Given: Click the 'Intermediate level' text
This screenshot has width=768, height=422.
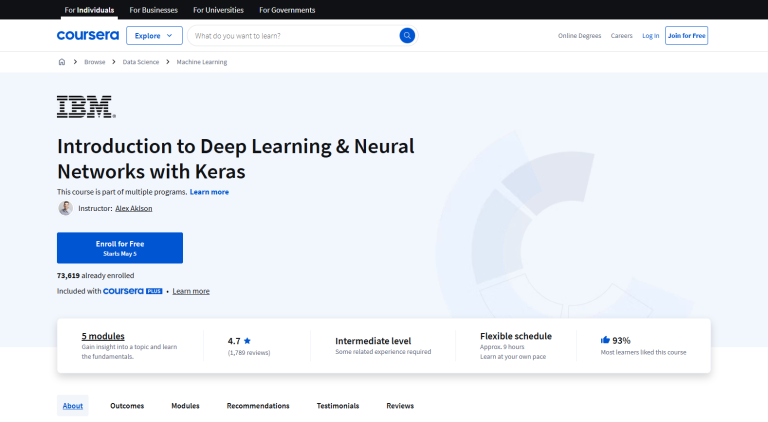Looking at the screenshot, I should tap(373, 341).
